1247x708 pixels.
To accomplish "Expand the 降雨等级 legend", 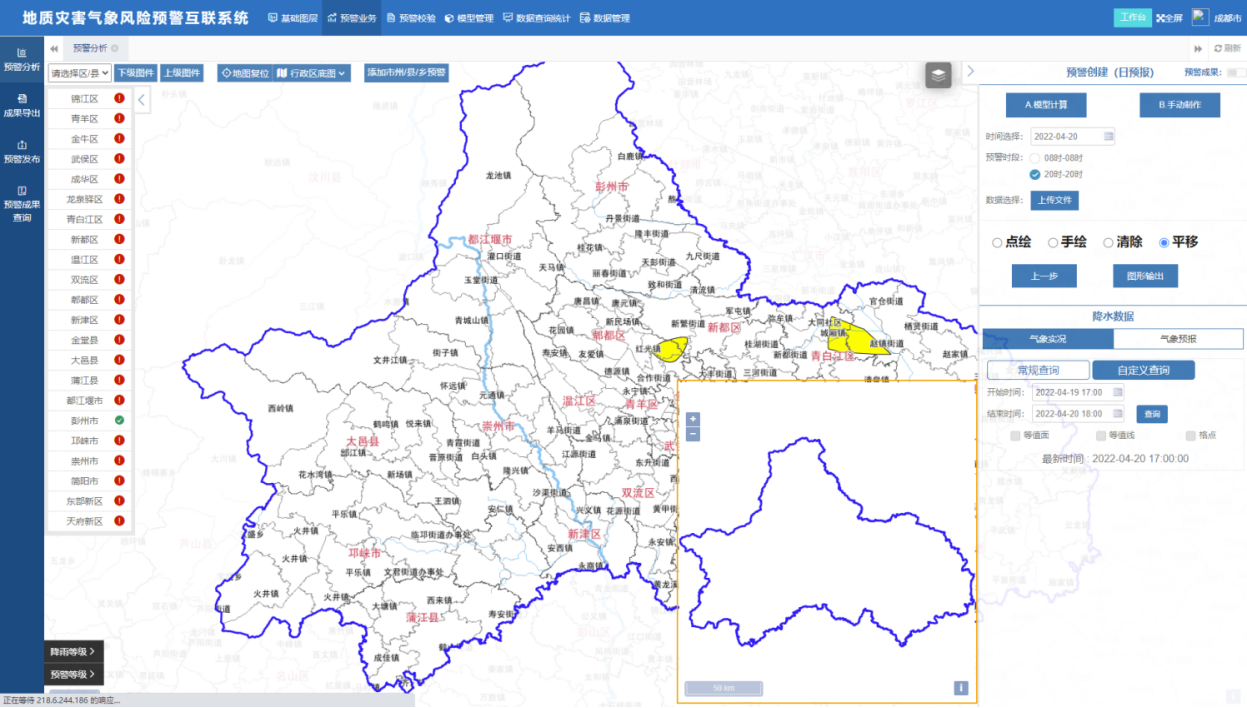I will pyautogui.click(x=73, y=652).
